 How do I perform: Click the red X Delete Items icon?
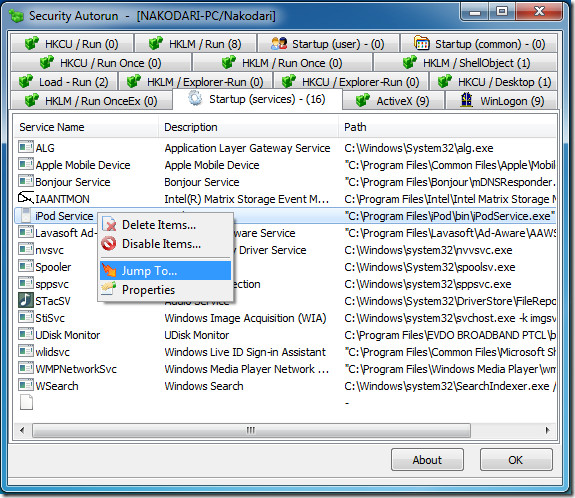coord(109,224)
